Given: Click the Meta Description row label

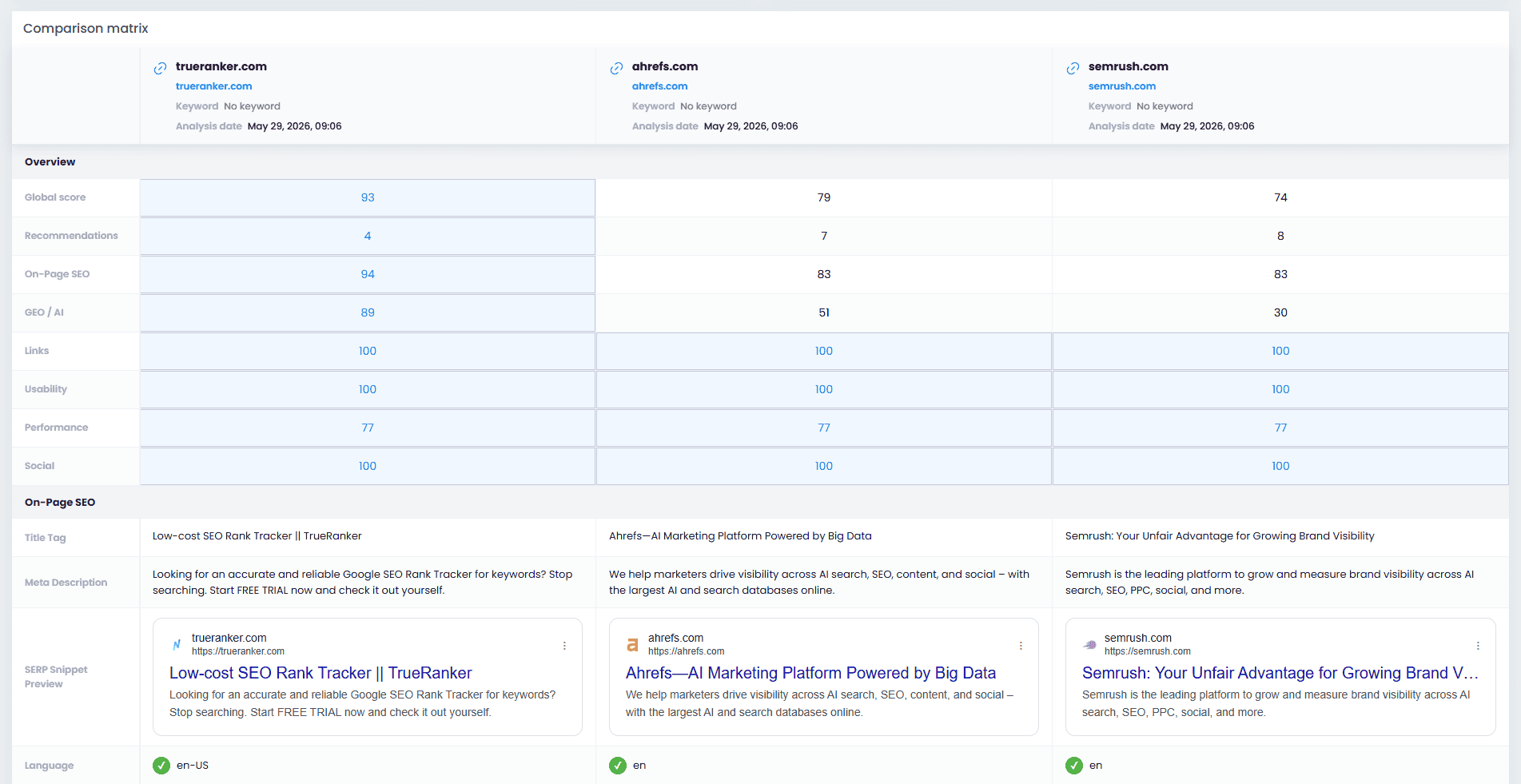Looking at the screenshot, I should pos(66,583).
